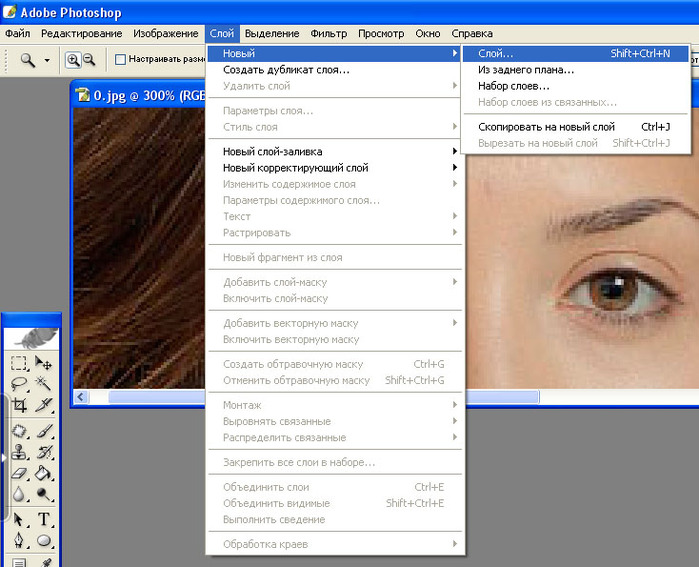Select the Slice tool
Screen dimensions: 699x567
(44, 405)
